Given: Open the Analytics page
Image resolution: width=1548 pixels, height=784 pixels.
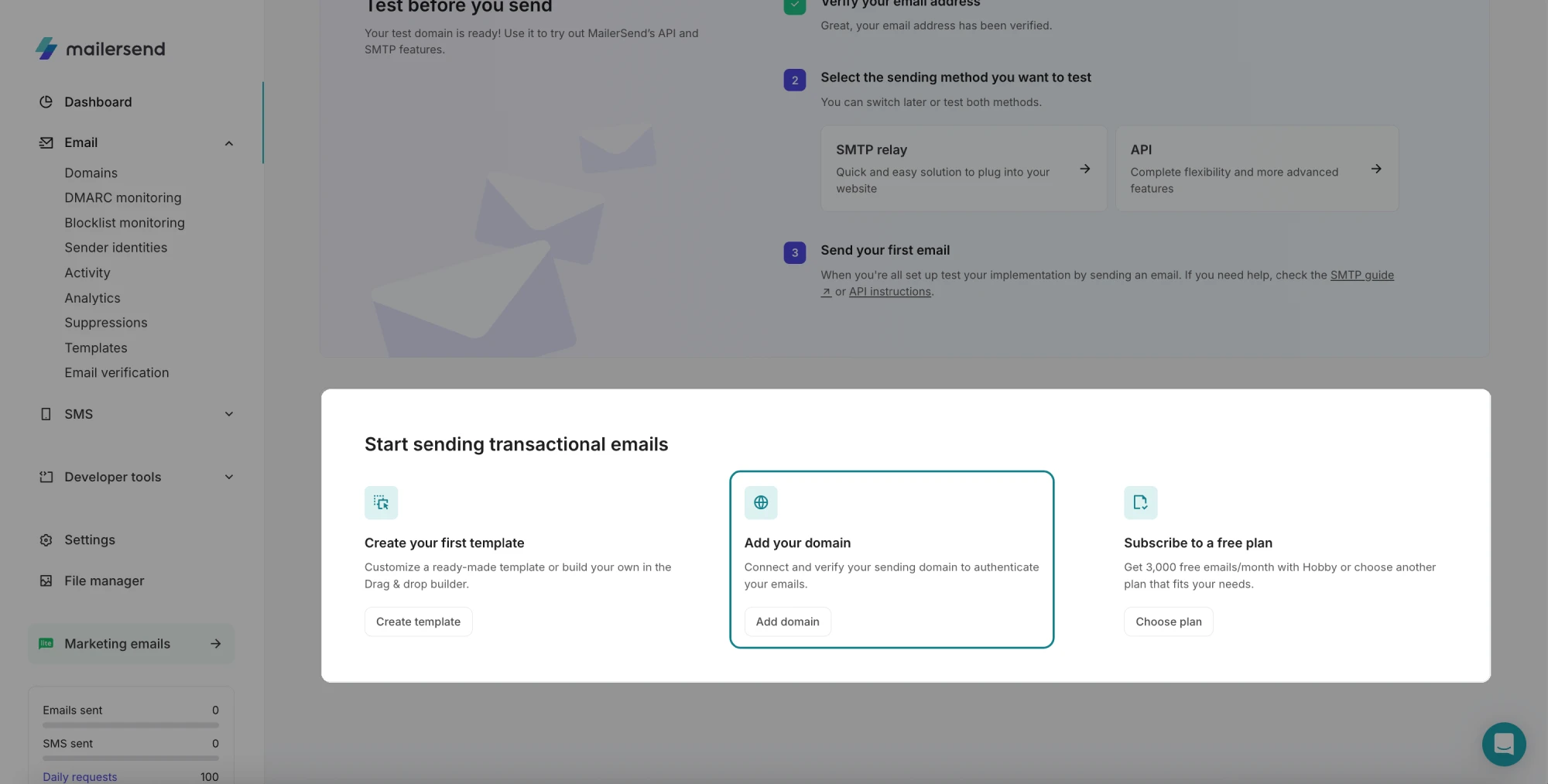Looking at the screenshot, I should [x=92, y=298].
